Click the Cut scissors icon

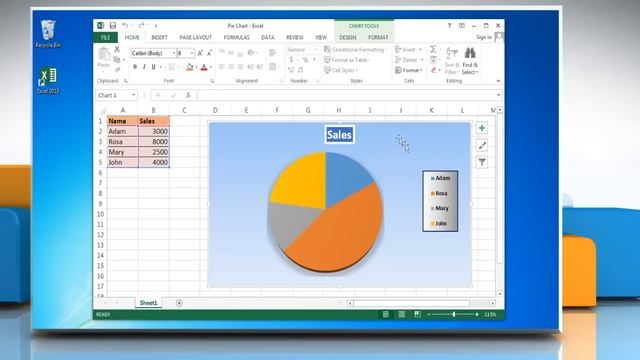117,49
